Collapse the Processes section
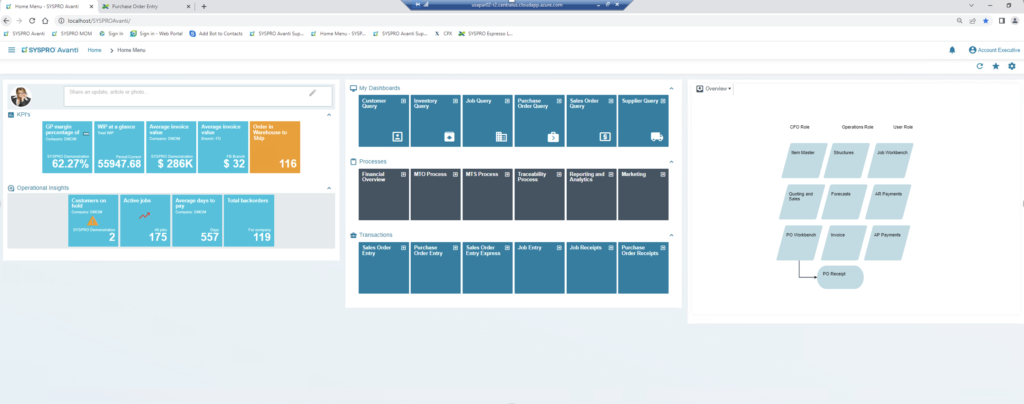The image size is (1024, 404). tap(671, 161)
